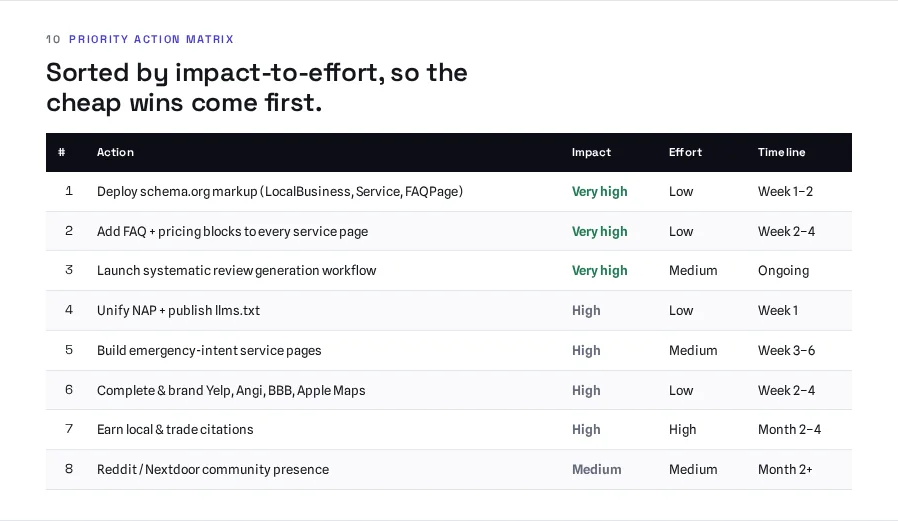Click the 'Month 2+' timeline cell
The image size is (898, 521).
pyautogui.click(x=785, y=469)
